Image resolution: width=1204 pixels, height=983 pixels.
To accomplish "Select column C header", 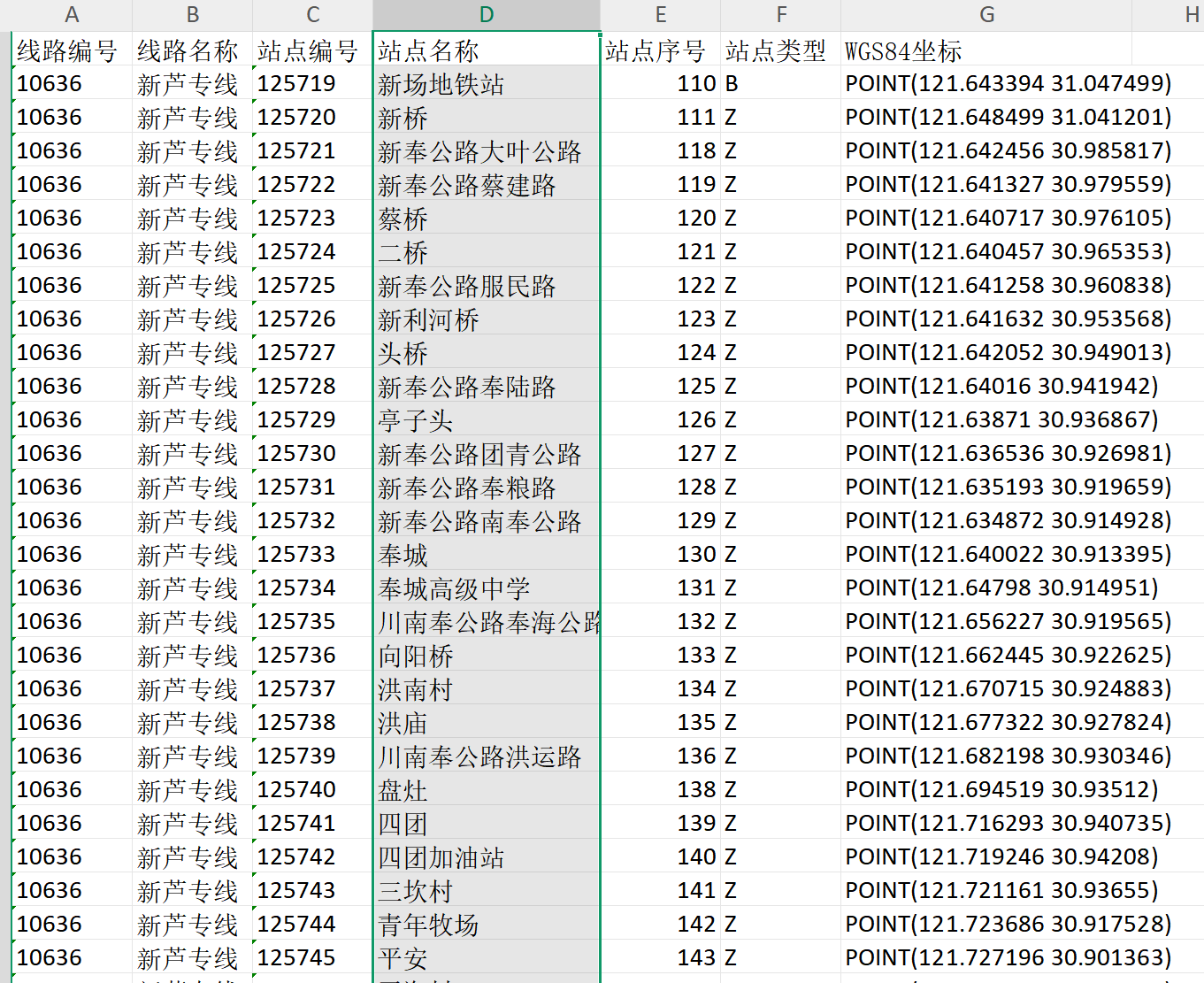I will click(x=313, y=15).
